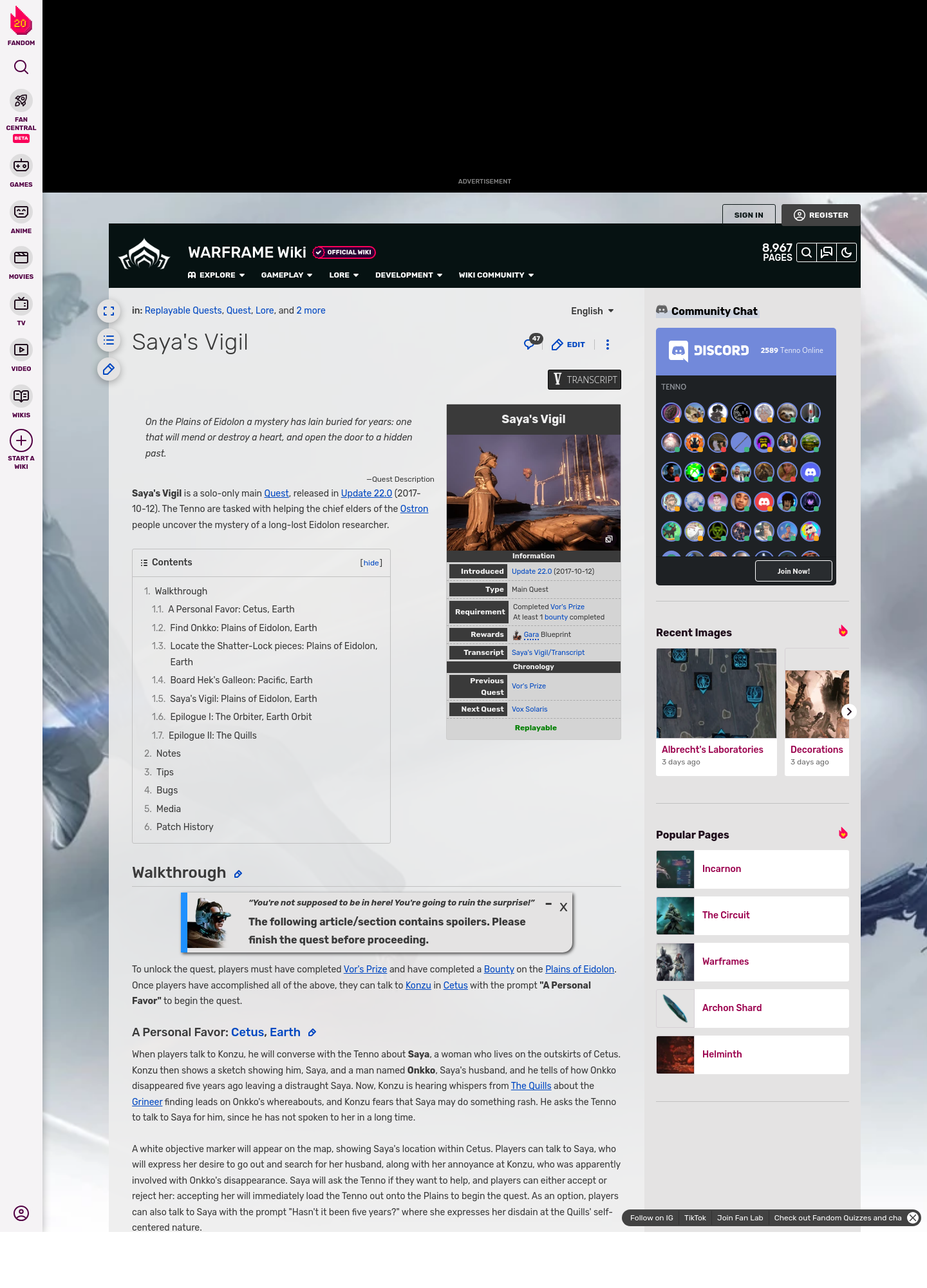The height and width of the screenshot is (1288, 927).
Task: Open the DEVELOPMENT dropdown menu
Action: click(409, 275)
